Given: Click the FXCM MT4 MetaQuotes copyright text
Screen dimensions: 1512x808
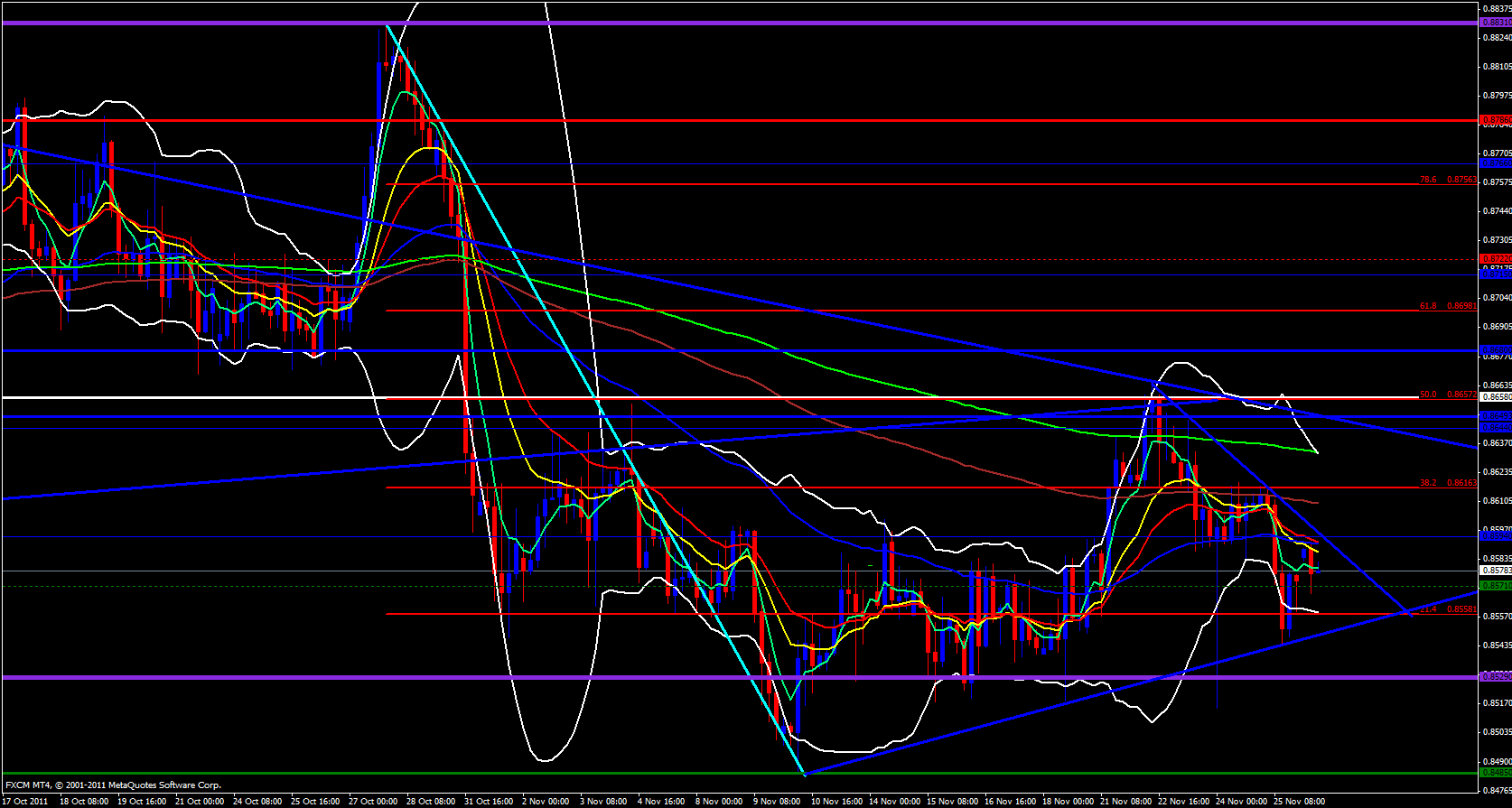Looking at the screenshot, I should (113, 785).
